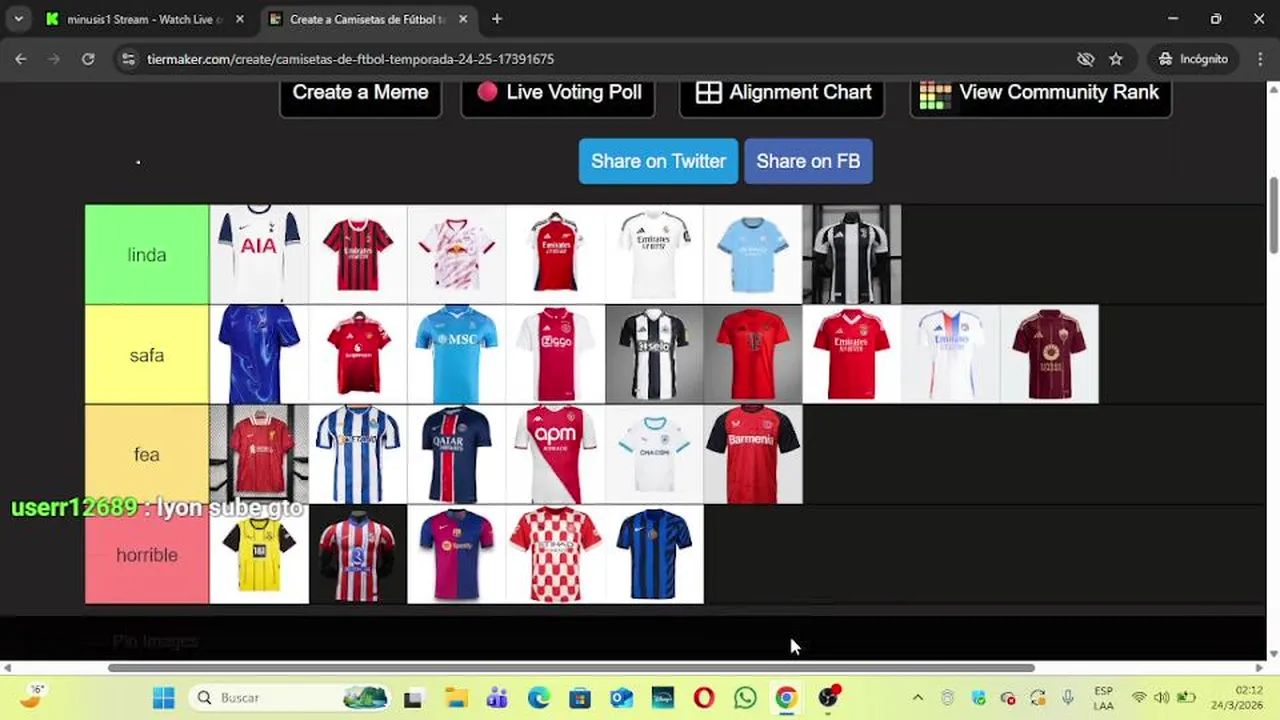Click the Share on FB button
Viewport: 1280px width, 720px height.
click(808, 161)
